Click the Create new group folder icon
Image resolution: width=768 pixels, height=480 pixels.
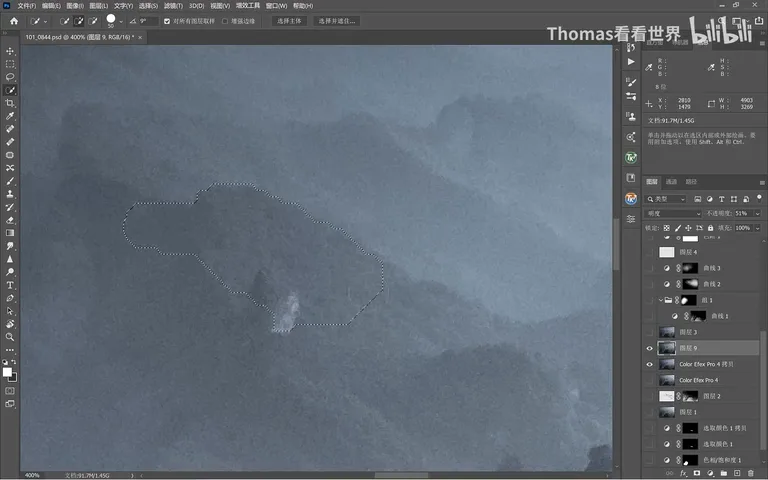coord(723,473)
